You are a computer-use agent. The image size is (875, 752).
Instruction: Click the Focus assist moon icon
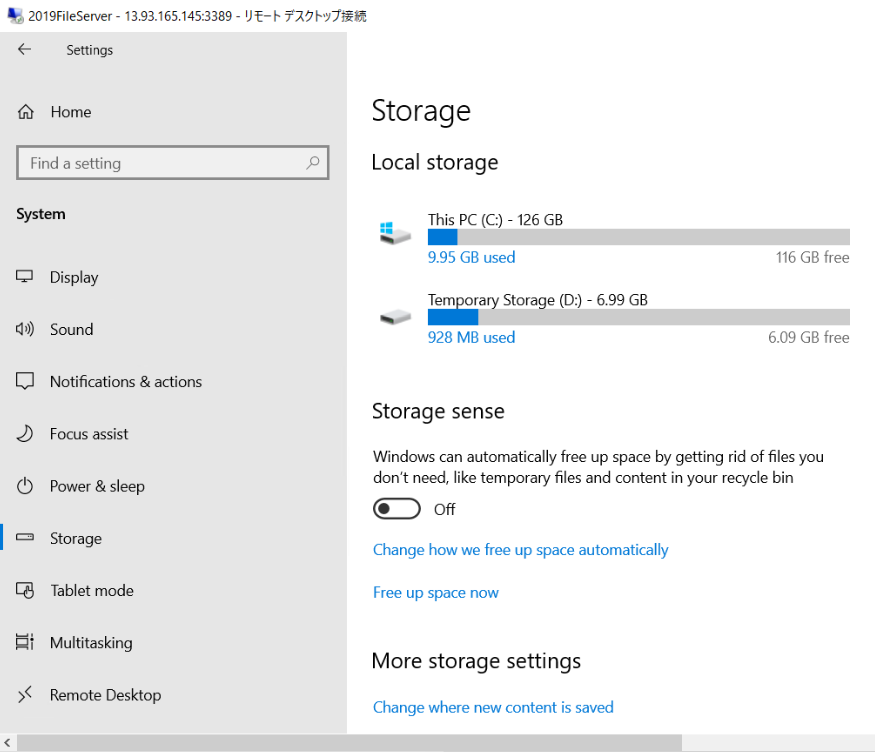point(26,434)
